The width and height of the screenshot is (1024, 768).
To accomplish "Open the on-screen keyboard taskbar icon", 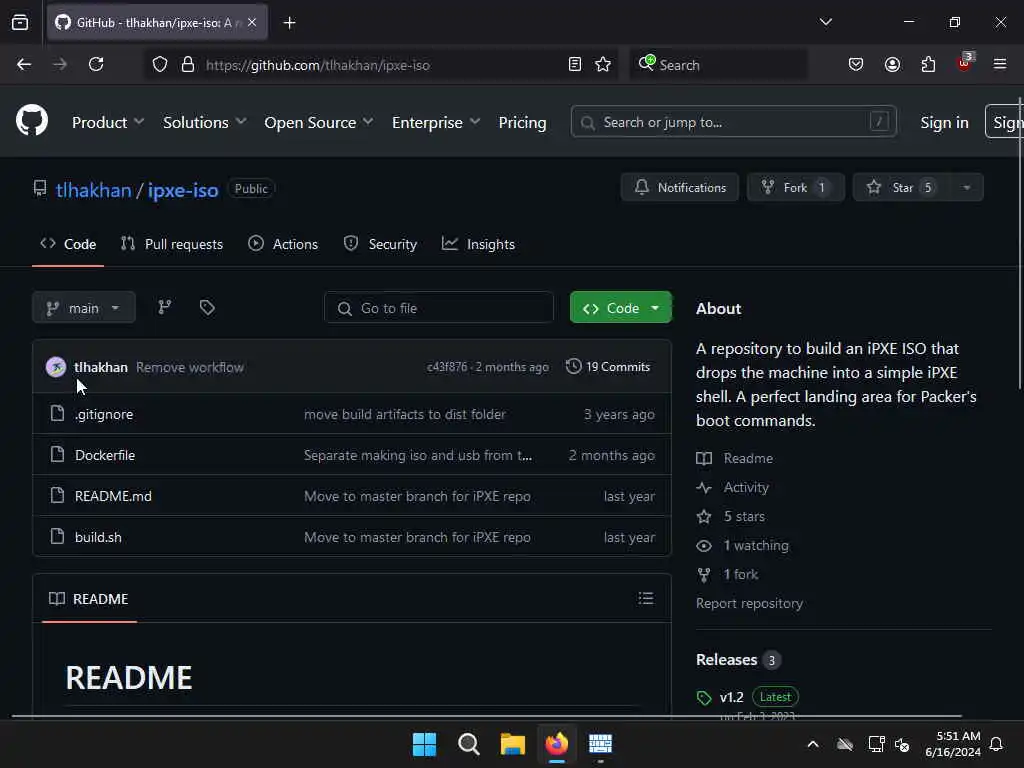I will tap(600, 744).
